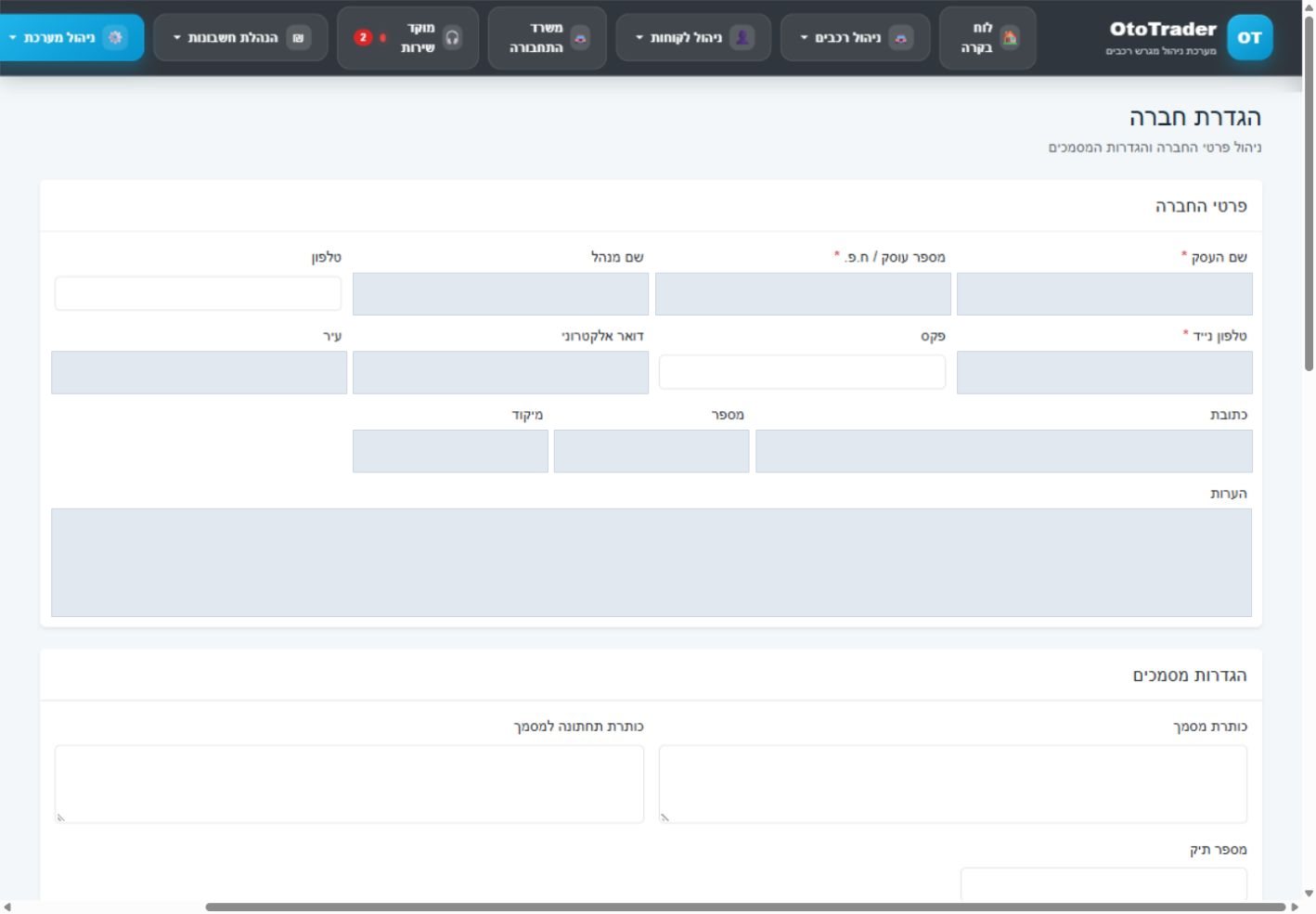The image size is (1316, 914).
Task: Click the vertical scrollbar thumb
Action: (x=1309, y=193)
